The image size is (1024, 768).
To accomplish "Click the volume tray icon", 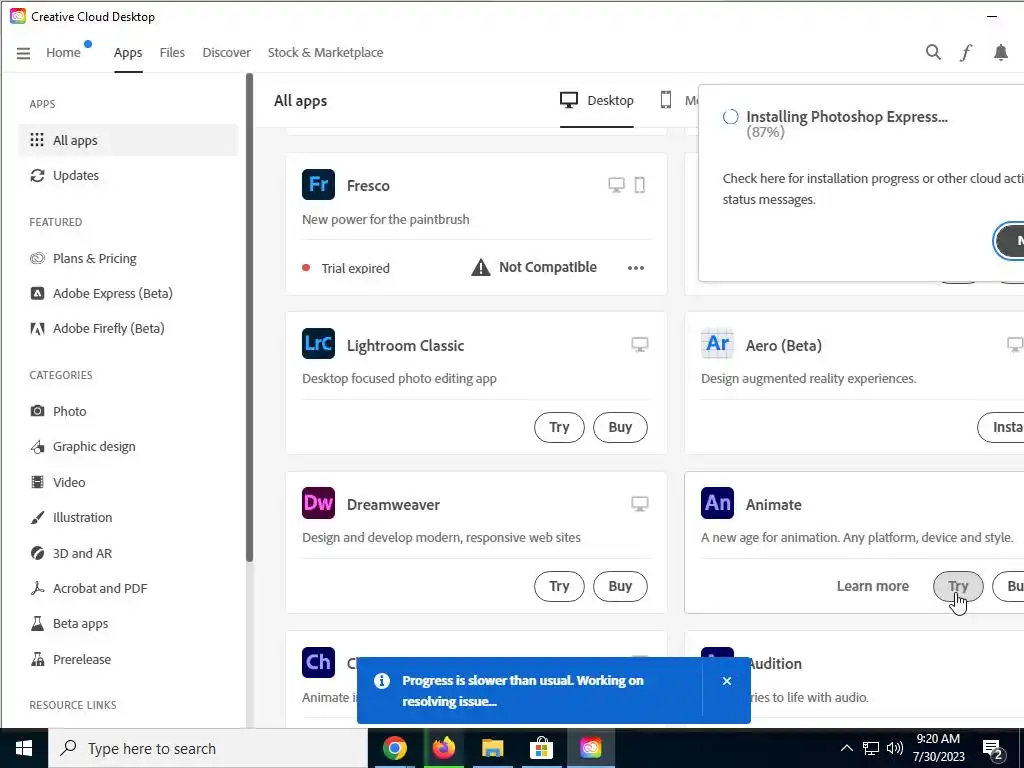I will click(895, 748).
